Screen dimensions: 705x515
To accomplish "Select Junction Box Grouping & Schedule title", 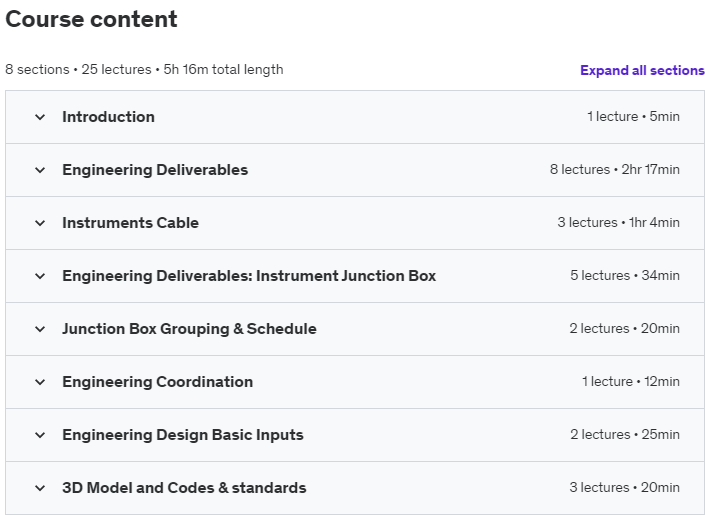I will pyautogui.click(x=189, y=329).
